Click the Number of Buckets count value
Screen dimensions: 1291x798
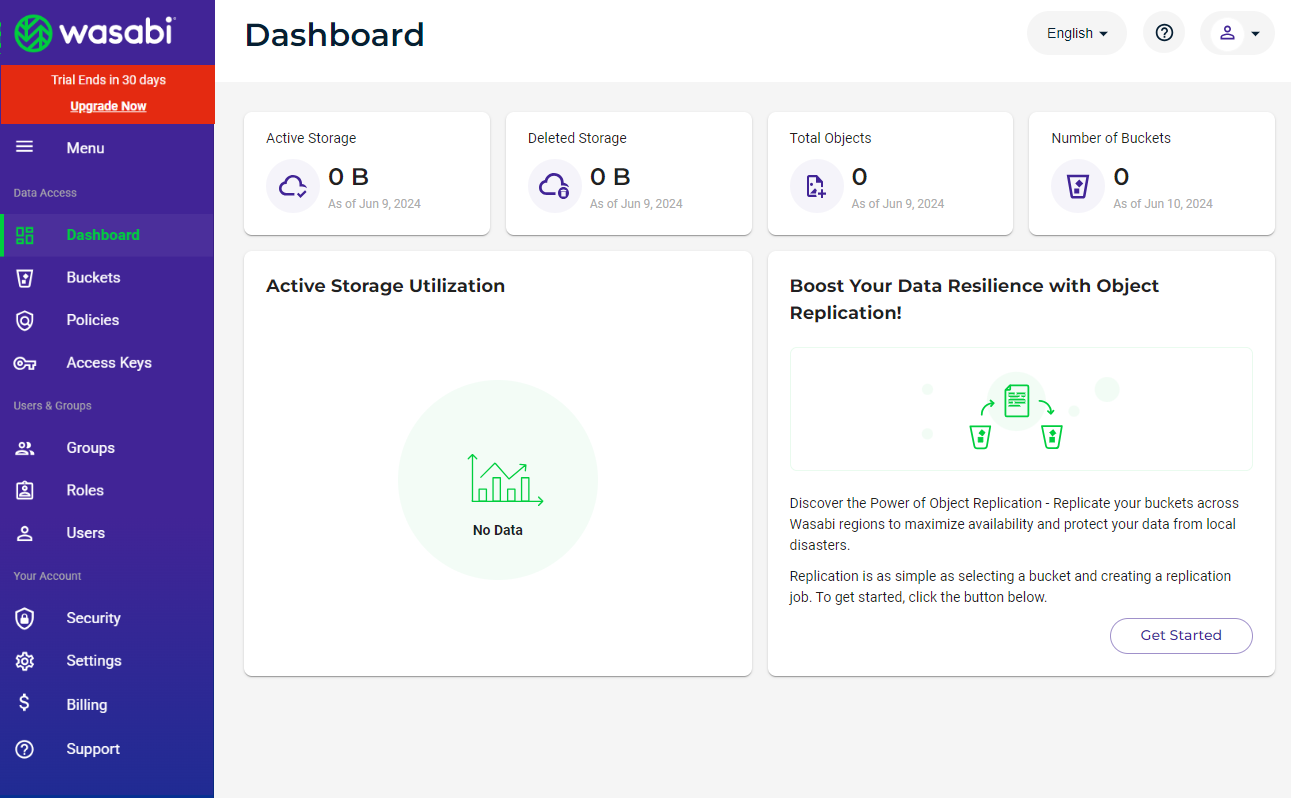(x=1121, y=177)
